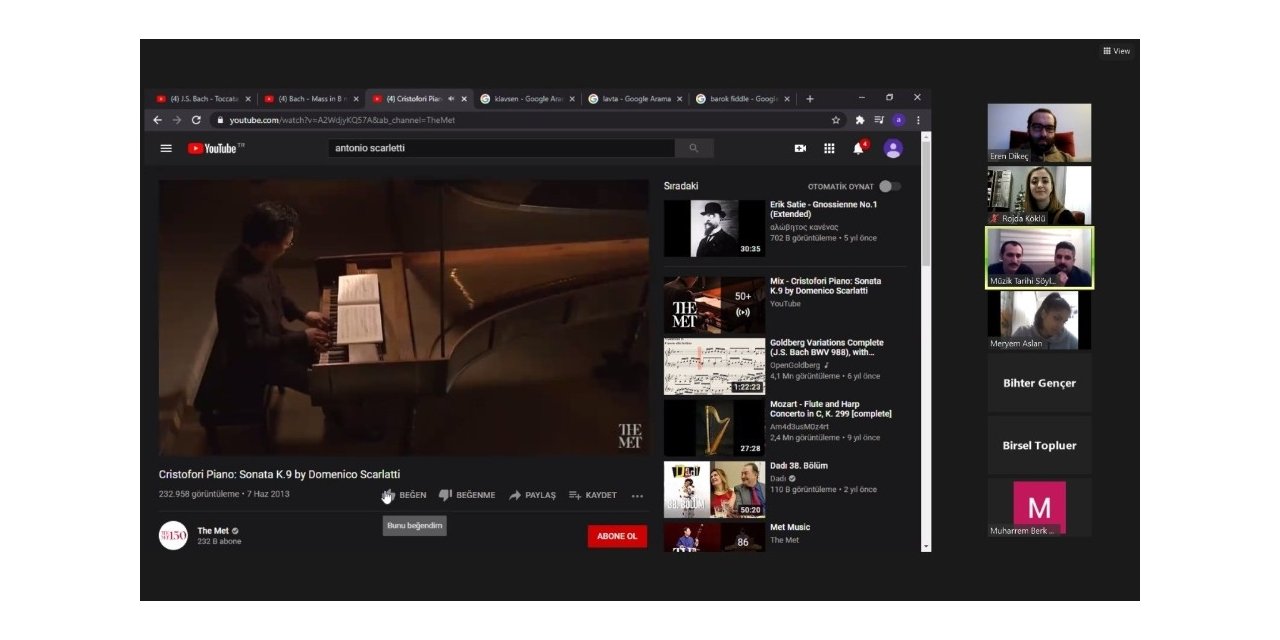Start a search with the magnifier icon
This screenshot has height=640, width=1280.
tap(691, 147)
